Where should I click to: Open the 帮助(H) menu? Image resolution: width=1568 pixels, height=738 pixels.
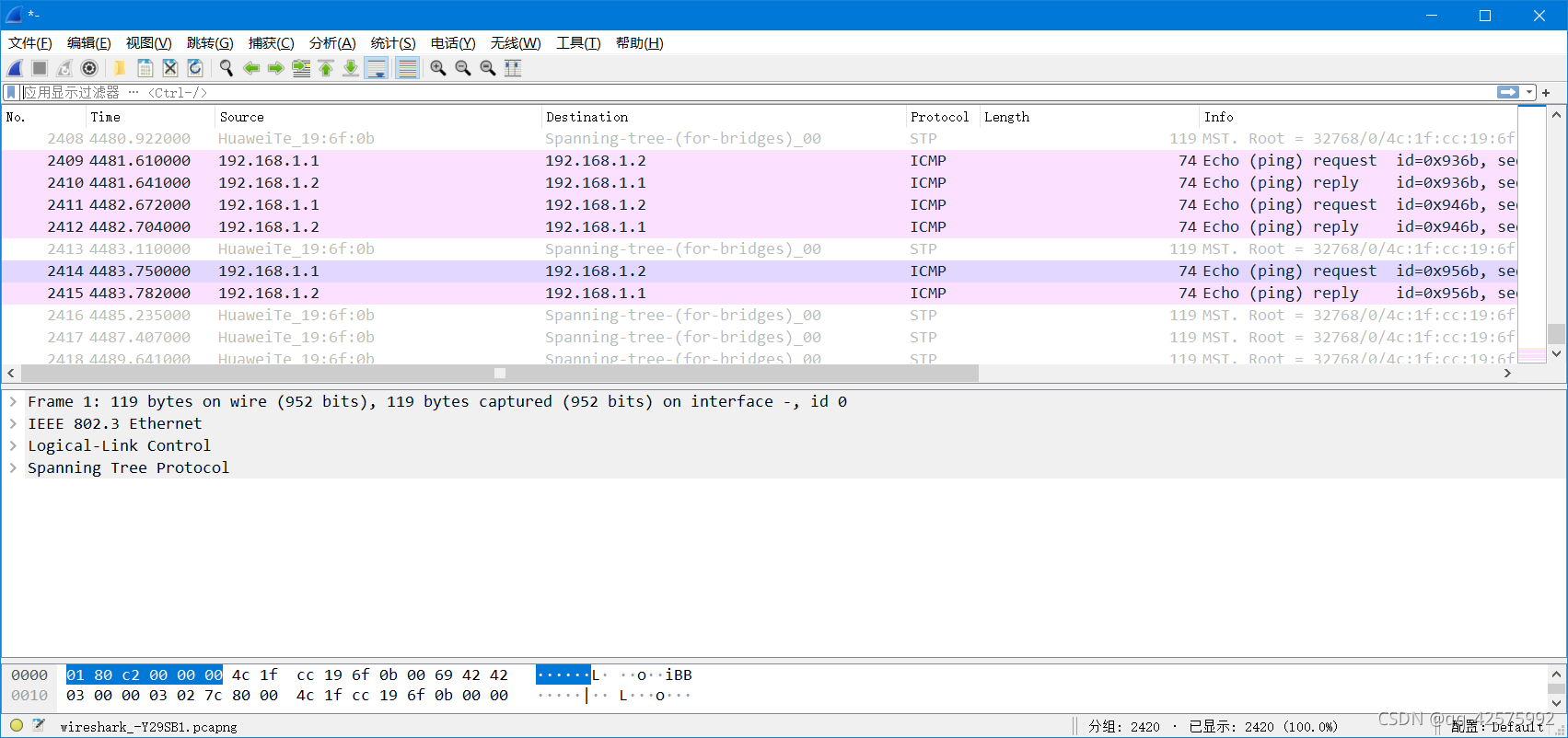point(640,43)
